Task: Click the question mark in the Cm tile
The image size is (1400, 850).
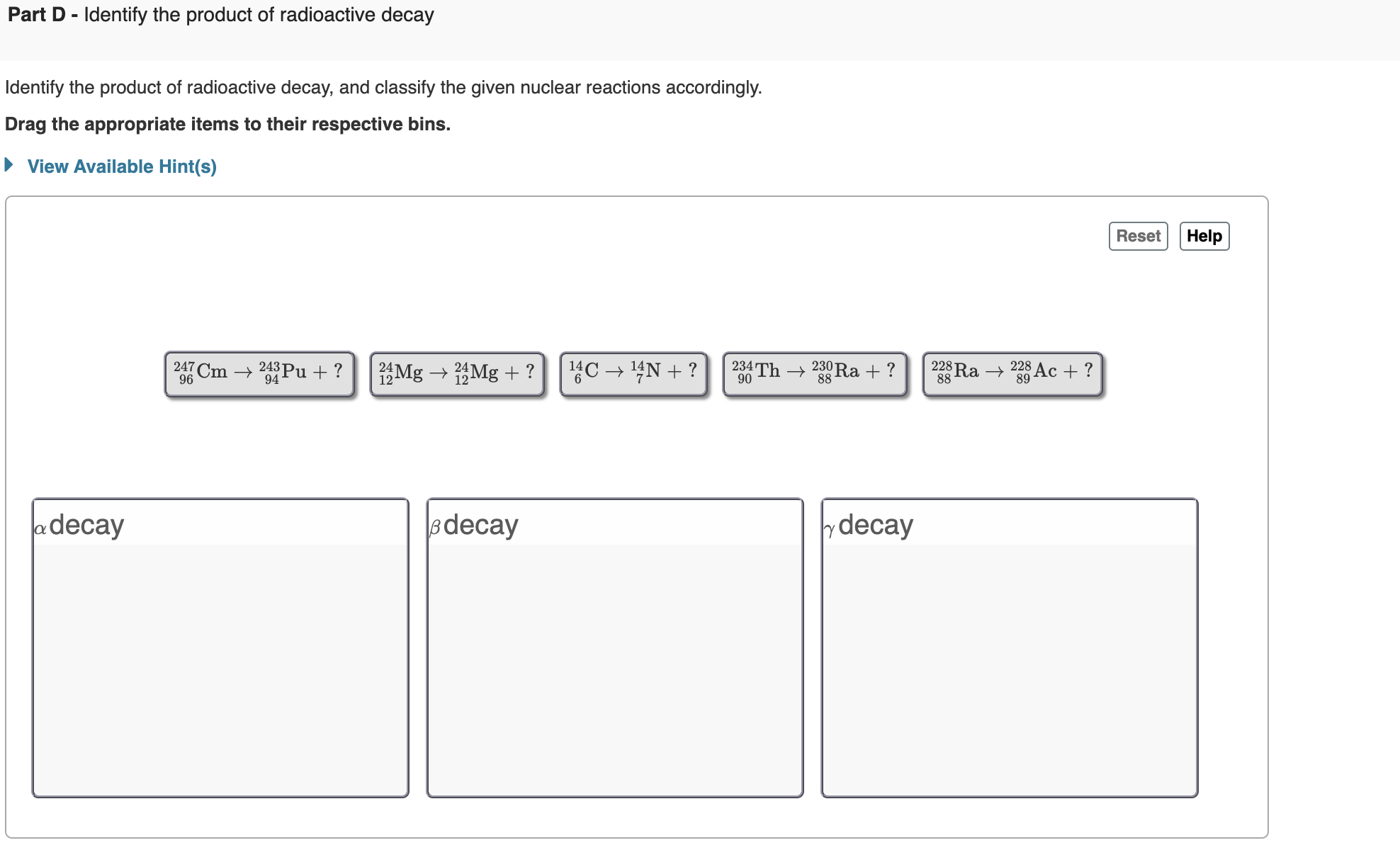Action: click(x=338, y=370)
